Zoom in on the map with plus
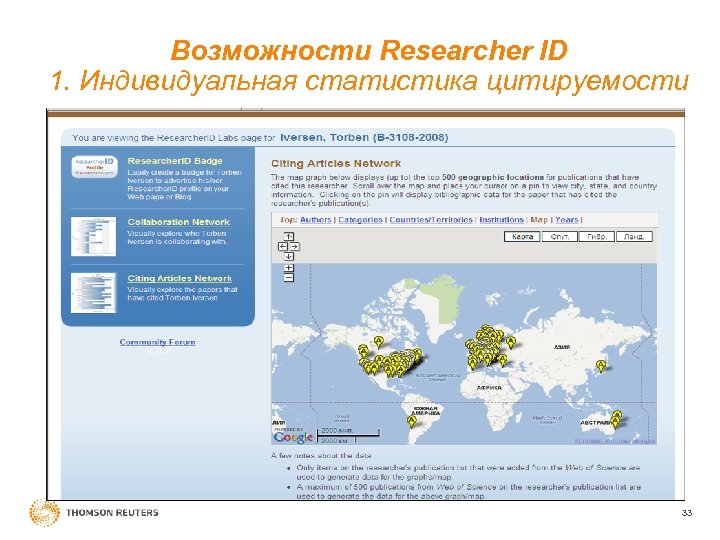The height and width of the screenshot is (540, 720). point(288,268)
